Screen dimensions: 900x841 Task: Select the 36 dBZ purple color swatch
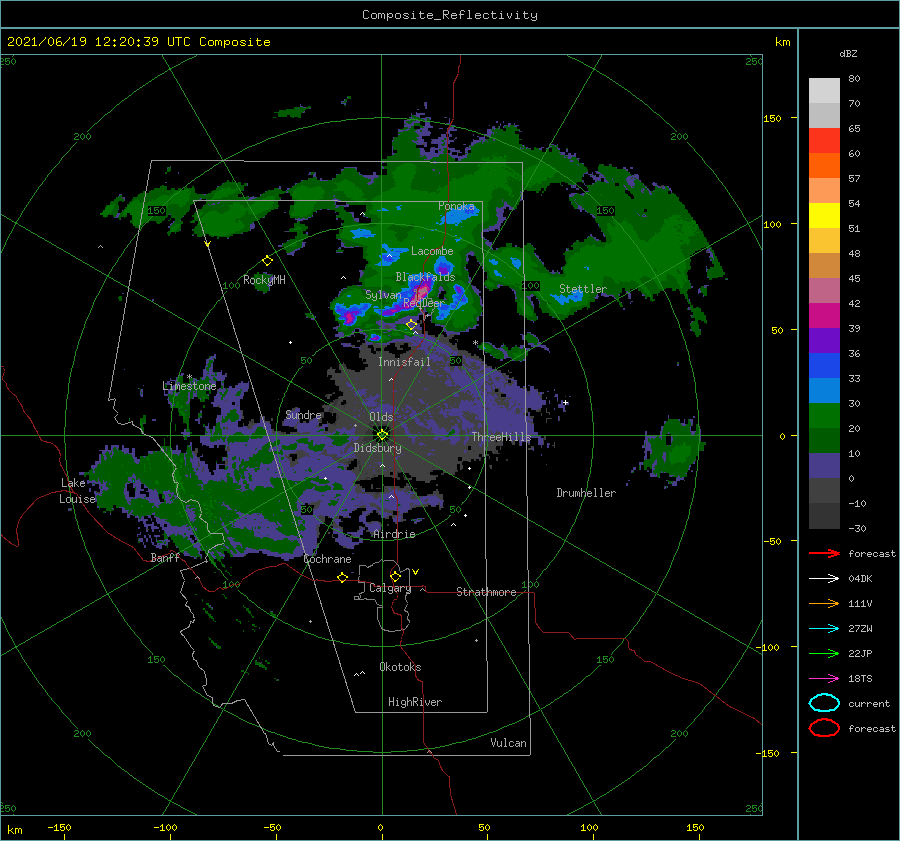pos(824,340)
